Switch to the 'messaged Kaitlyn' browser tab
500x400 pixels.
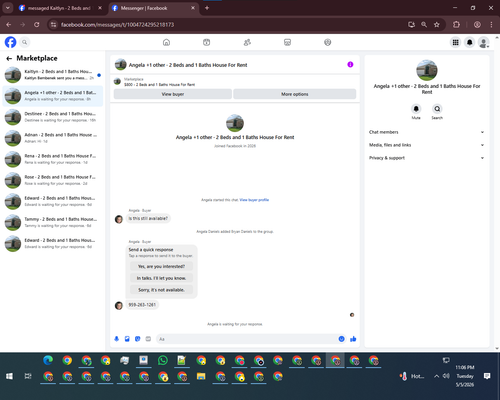(x=60, y=8)
